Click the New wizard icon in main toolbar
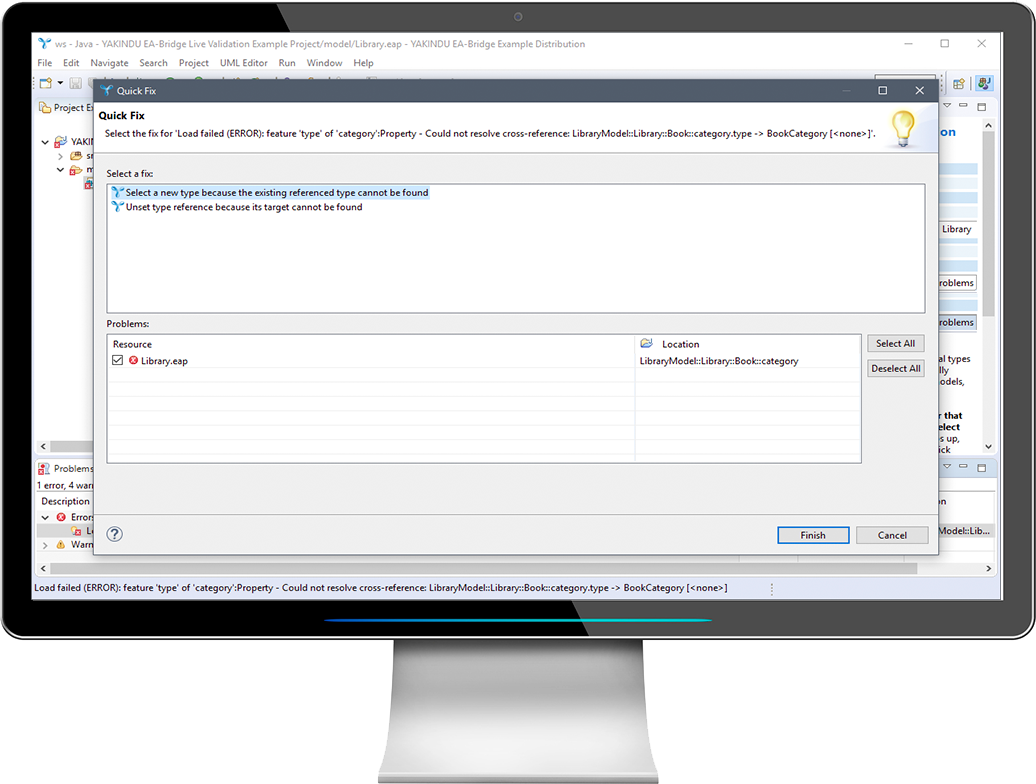The width and height of the screenshot is (1036, 784). (x=46, y=83)
